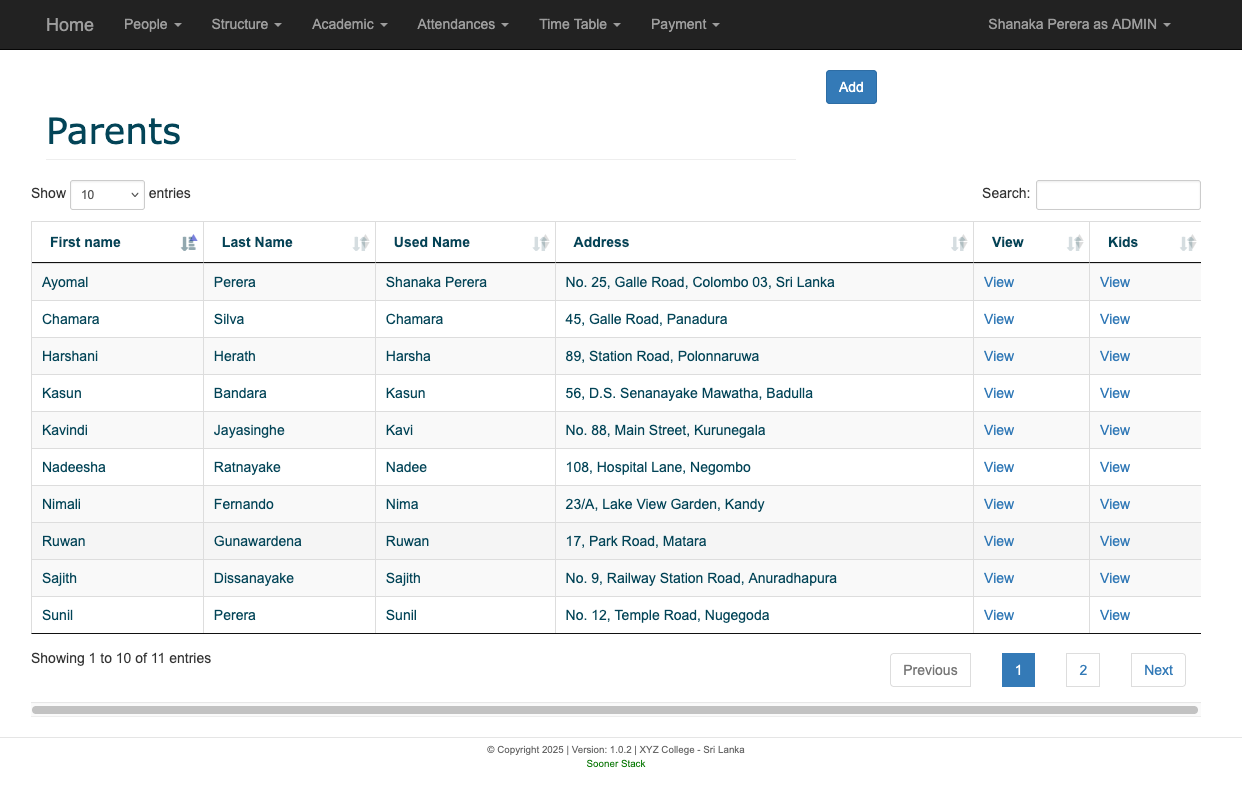The height and width of the screenshot is (787, 1242).
Task: View kids of Nimali Fernando
Action: click(1114, 504)
